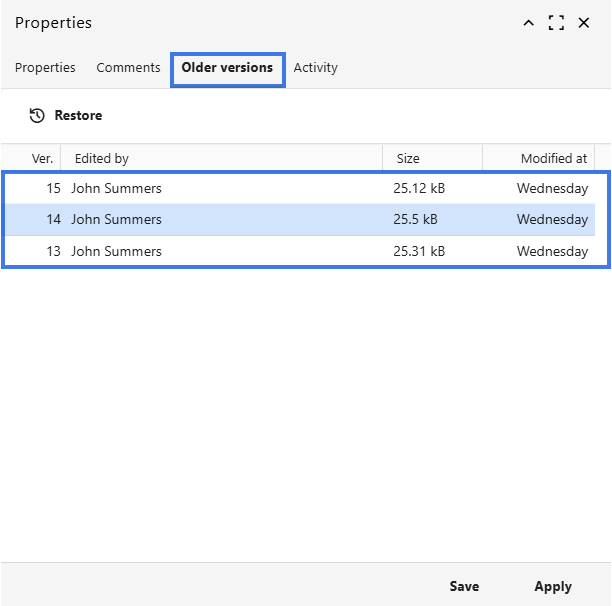Image resolution: width=612 pixels, height=606 pixels.
Task: Click the Restore button label
Action: 78,116
